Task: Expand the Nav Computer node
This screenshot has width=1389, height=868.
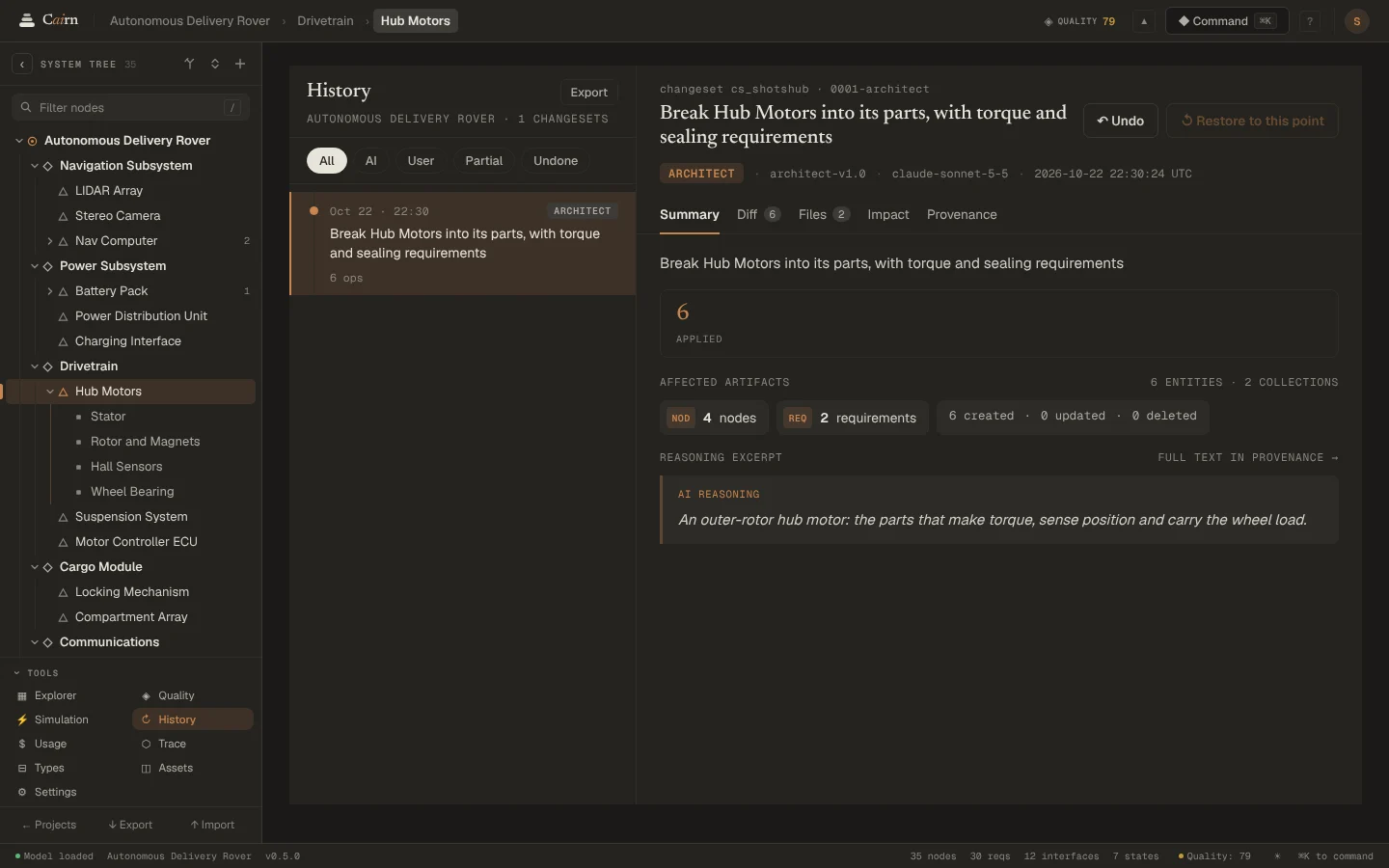Action: click(50, 241)
